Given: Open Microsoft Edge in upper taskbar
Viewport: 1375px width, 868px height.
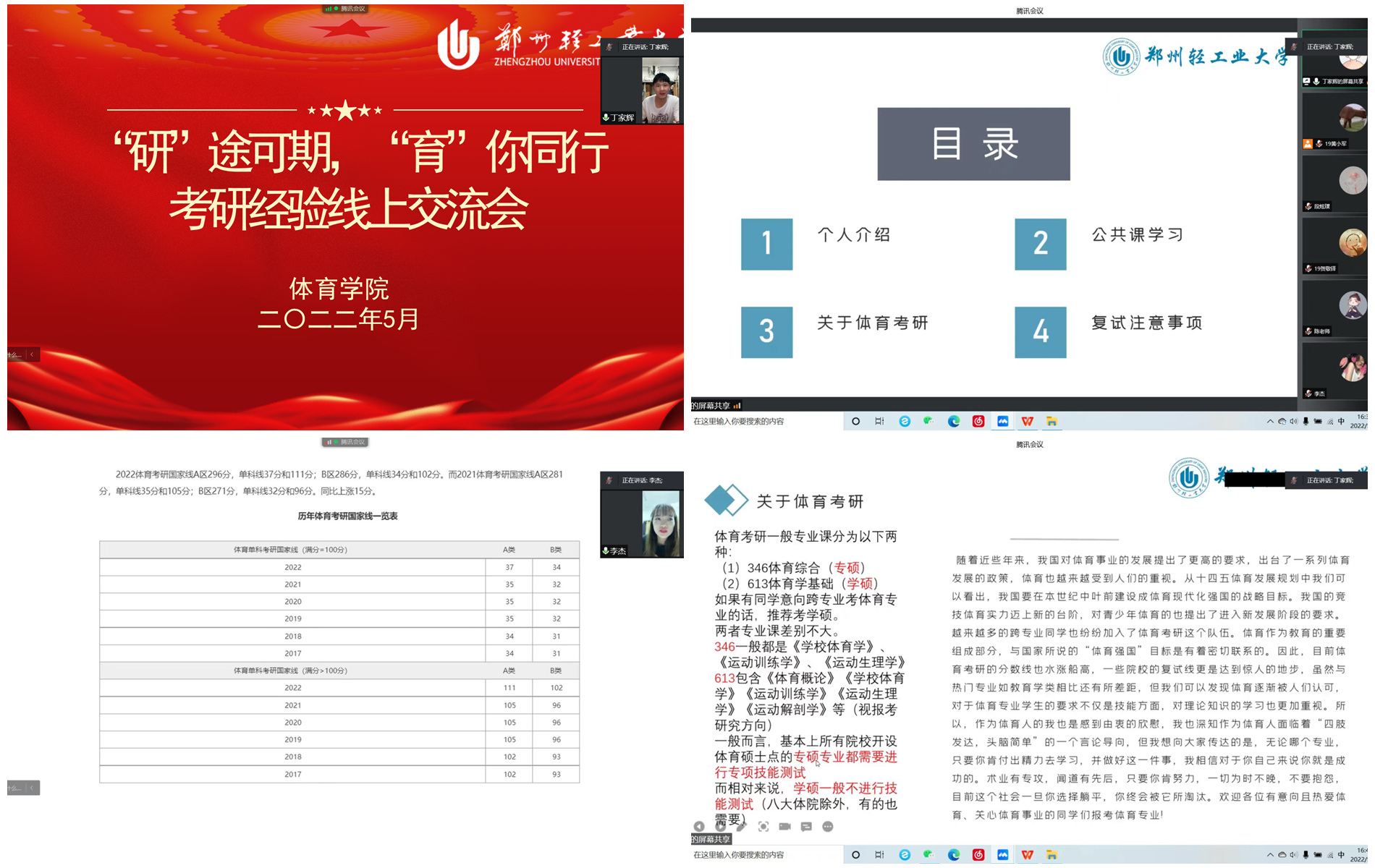Looking at the screenshot, I should click(x=954, y=422).
